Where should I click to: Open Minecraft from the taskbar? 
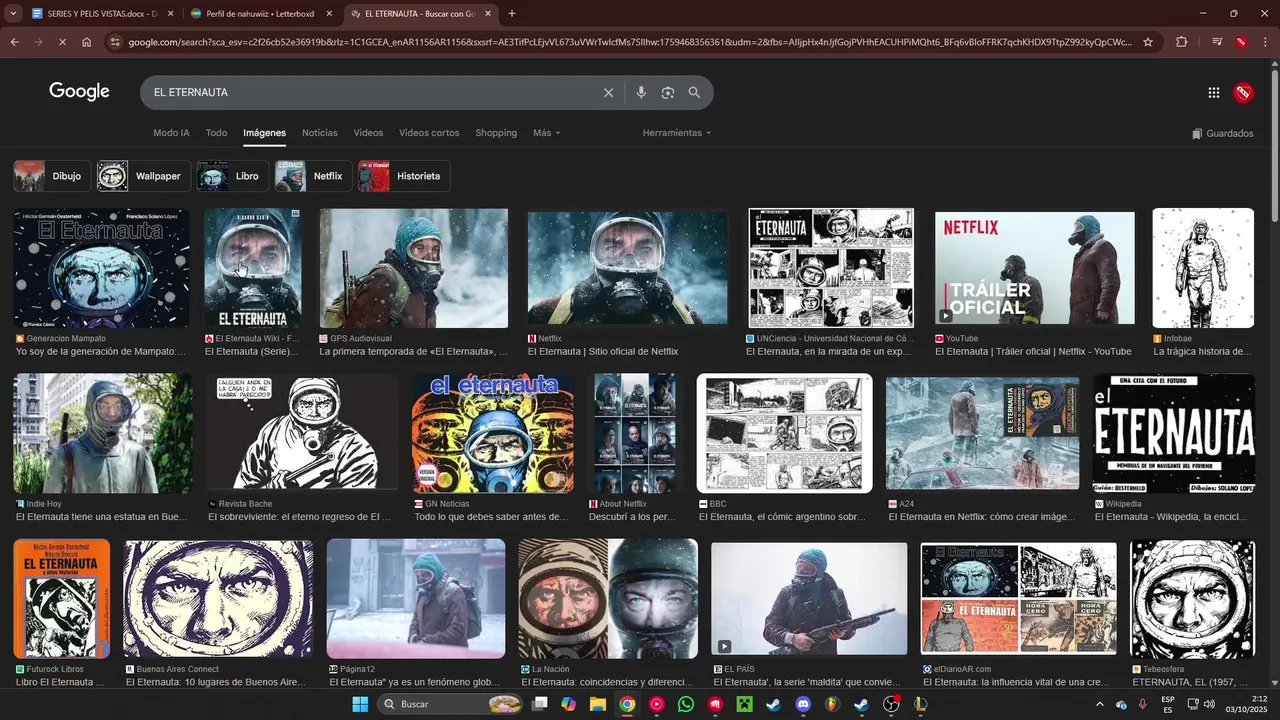point(744,704)
